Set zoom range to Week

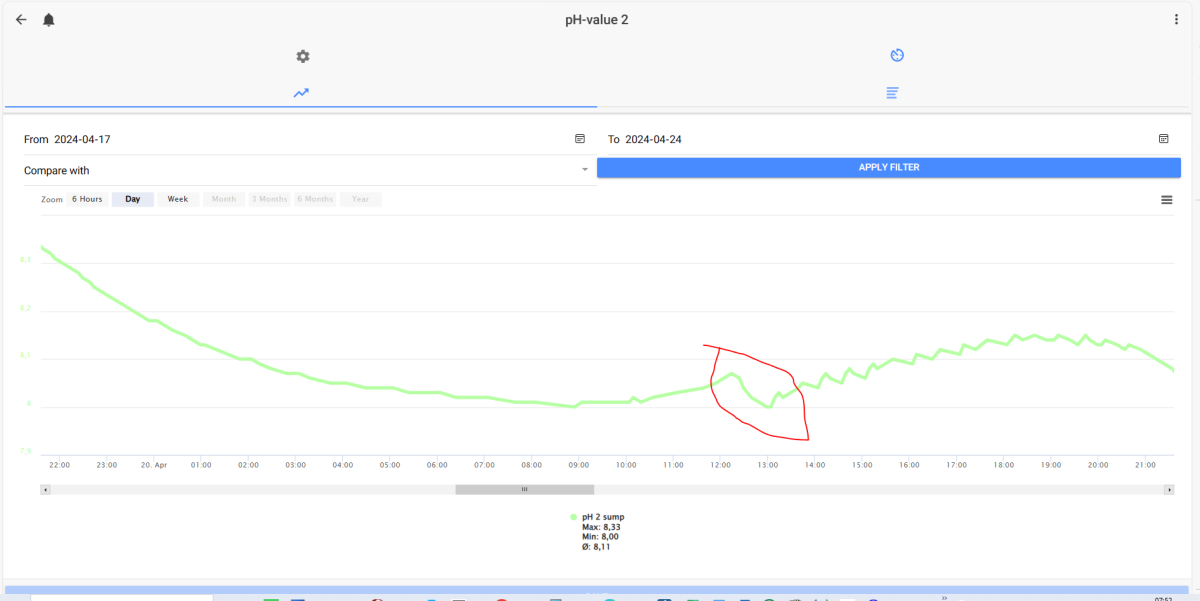point(178,199)
